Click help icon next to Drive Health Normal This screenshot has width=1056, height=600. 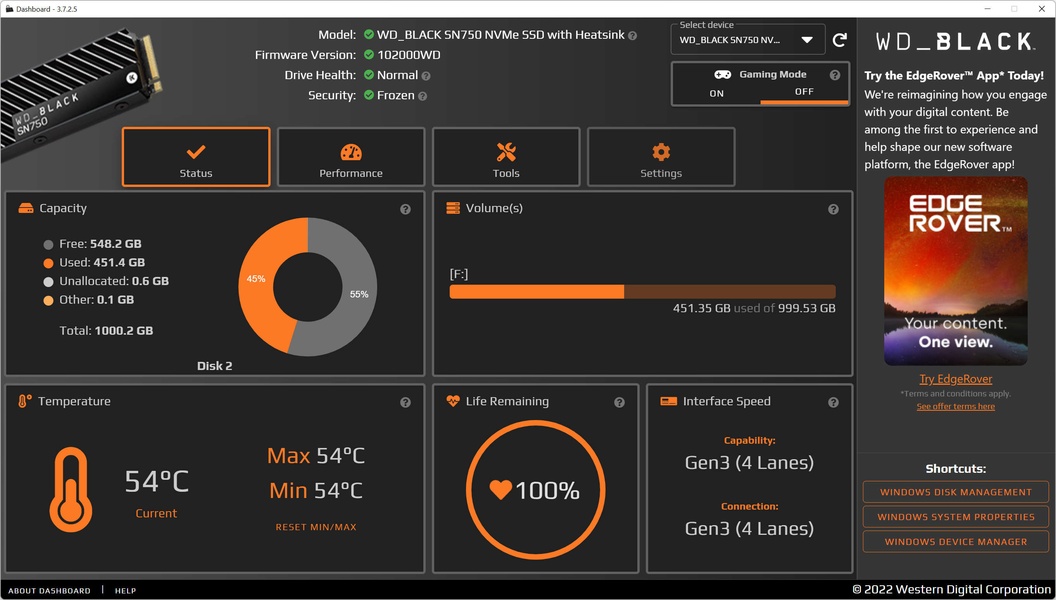426,76
